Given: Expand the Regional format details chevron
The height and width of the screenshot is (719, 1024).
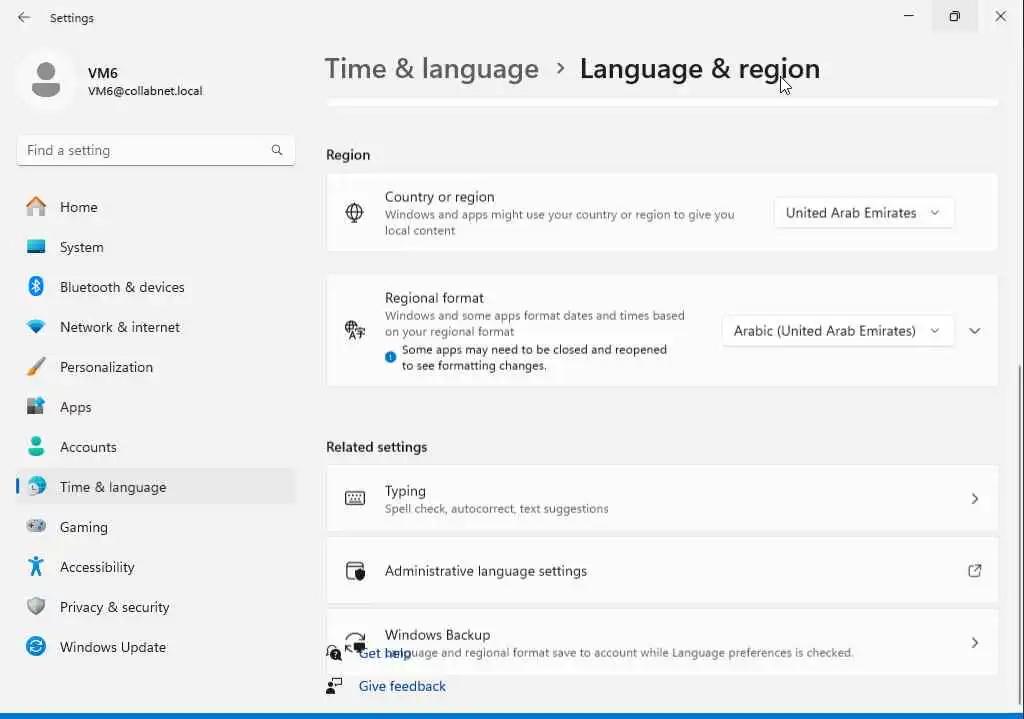Looking at the screenshot, I should coord(974,331).
